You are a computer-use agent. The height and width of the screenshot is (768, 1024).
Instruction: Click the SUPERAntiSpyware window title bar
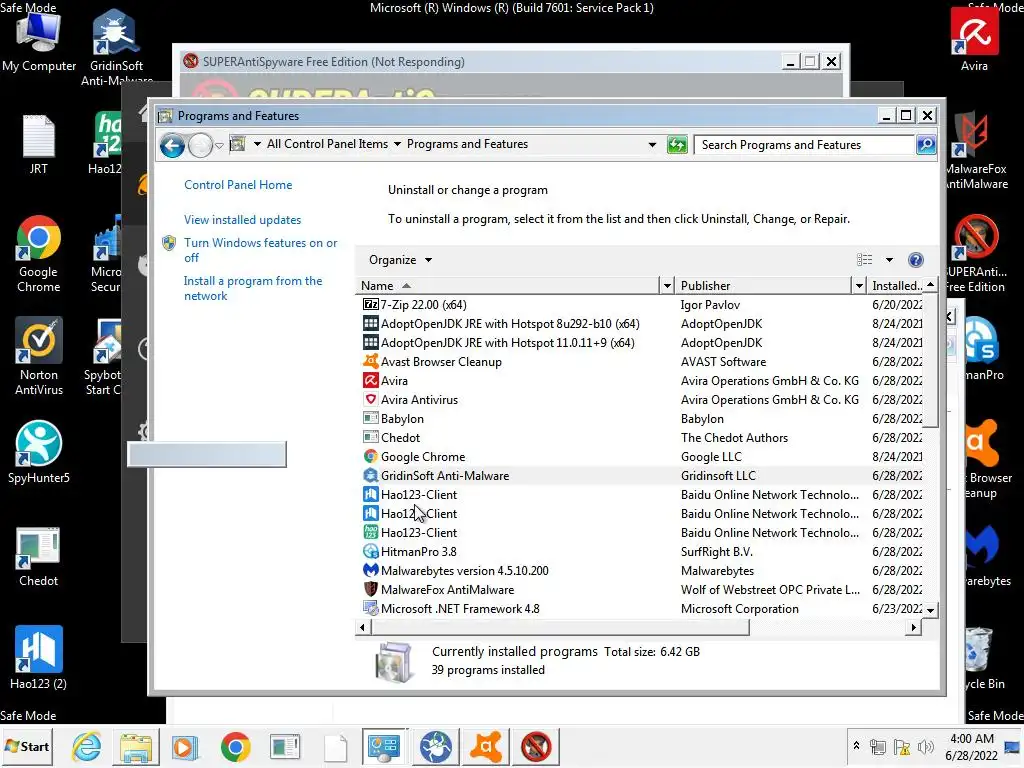(x=482, y=61)
